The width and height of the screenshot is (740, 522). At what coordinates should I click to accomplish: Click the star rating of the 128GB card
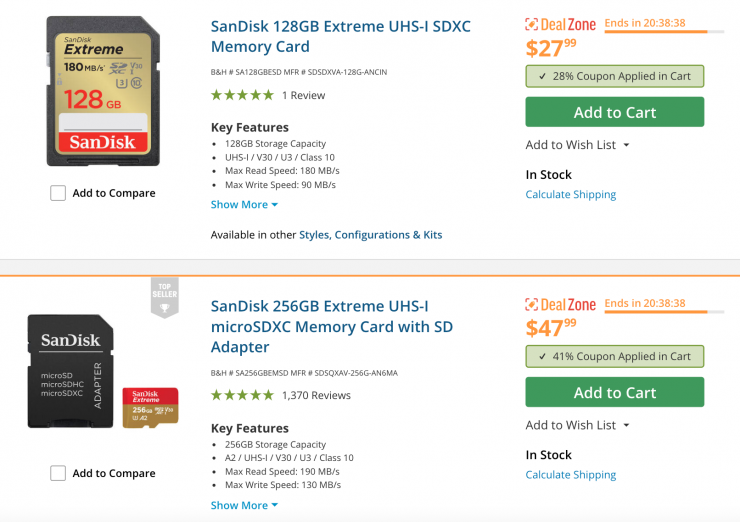[242, 95]
